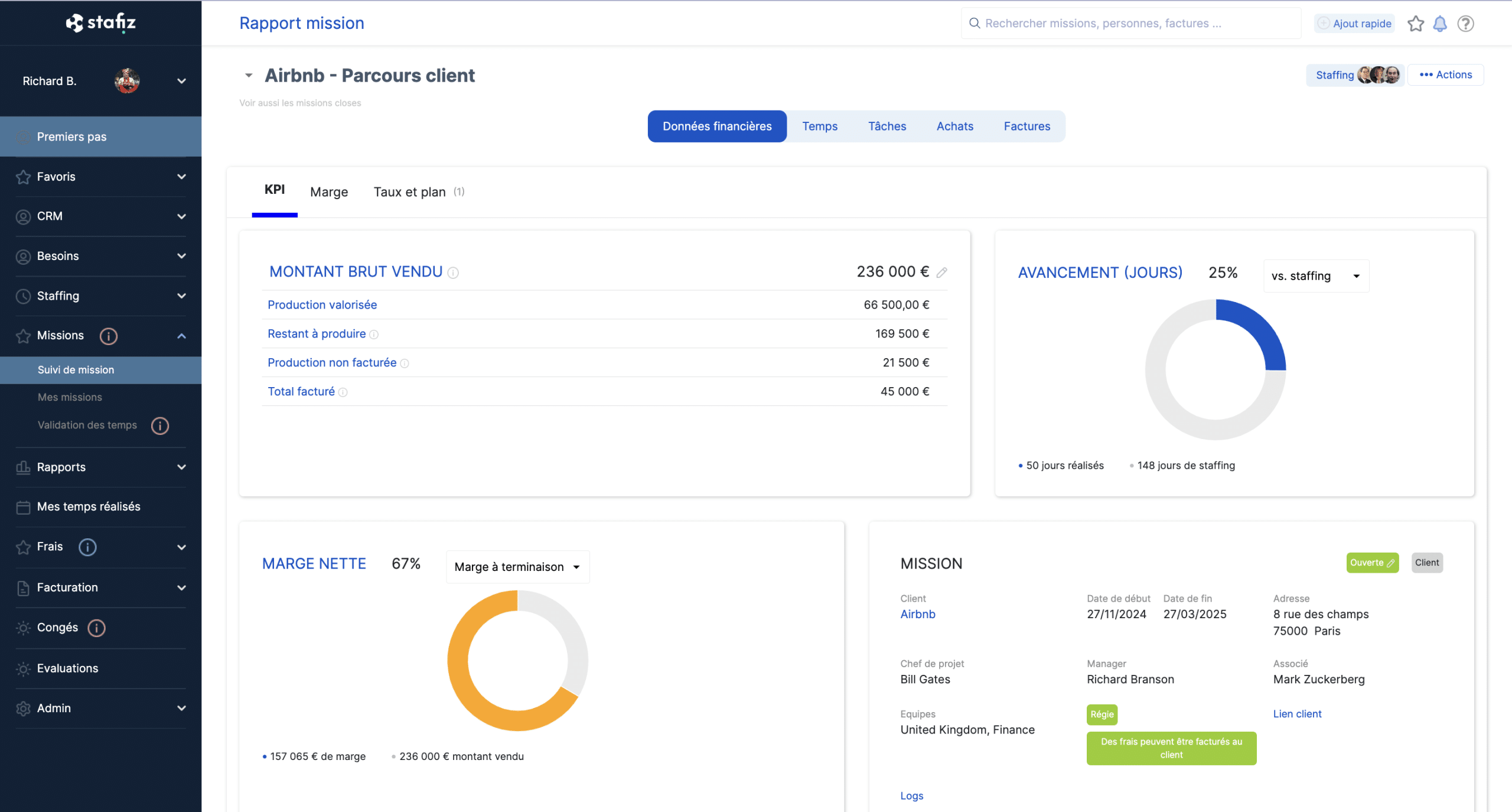This screenshot has height=812, width=1512.
Task: Click the Evaluations sidebar icon
Action: tap(23, 669)
